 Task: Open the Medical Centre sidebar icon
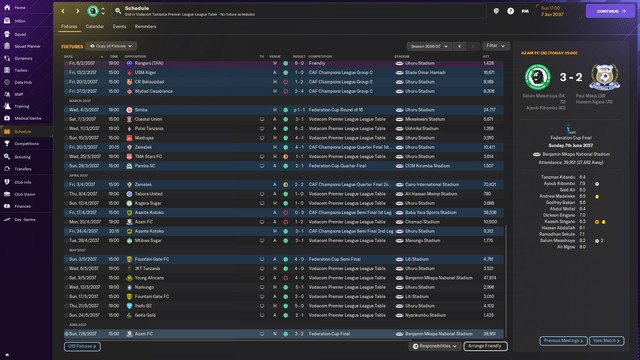click(x=7, y=118)
